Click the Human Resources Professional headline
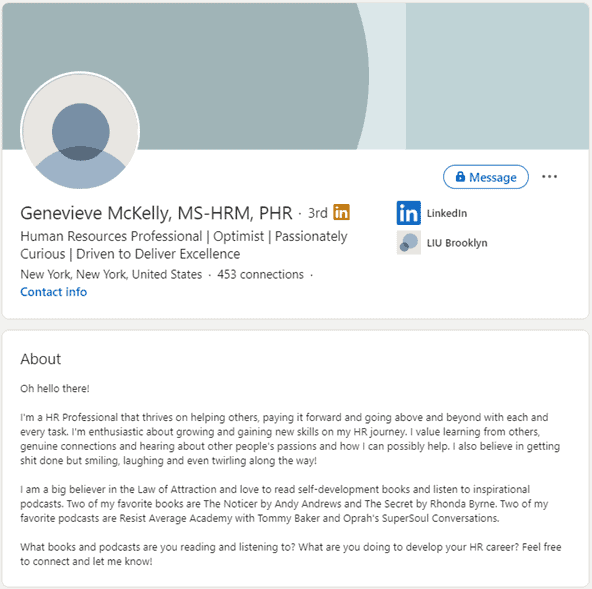Image resolution: width=592 pixels, height=589 pixels. pos(184,245)
